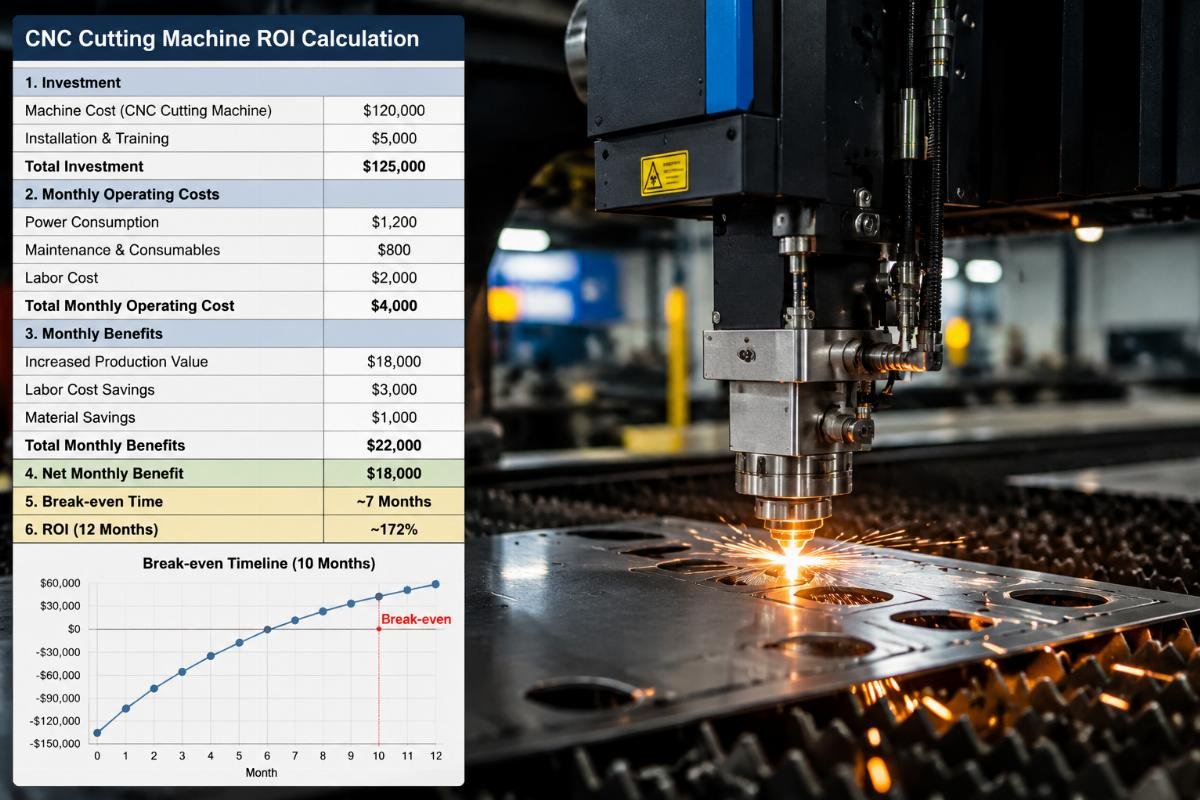Screen dimensions: 1200x800
Task: Click the yellow laser warning sticker on the machine
Action: (664, 172)
